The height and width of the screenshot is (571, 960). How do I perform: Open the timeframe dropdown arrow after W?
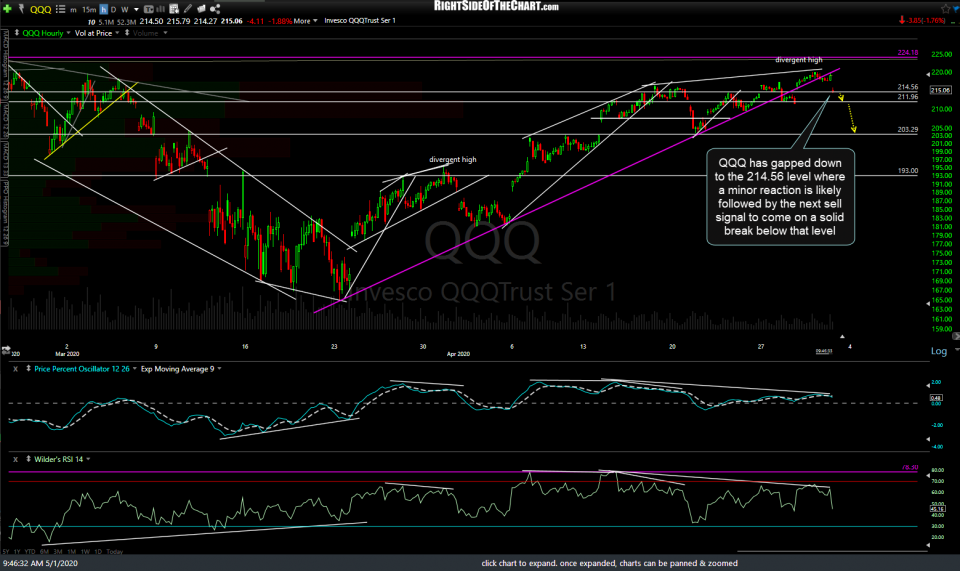[x=136, y=10]
